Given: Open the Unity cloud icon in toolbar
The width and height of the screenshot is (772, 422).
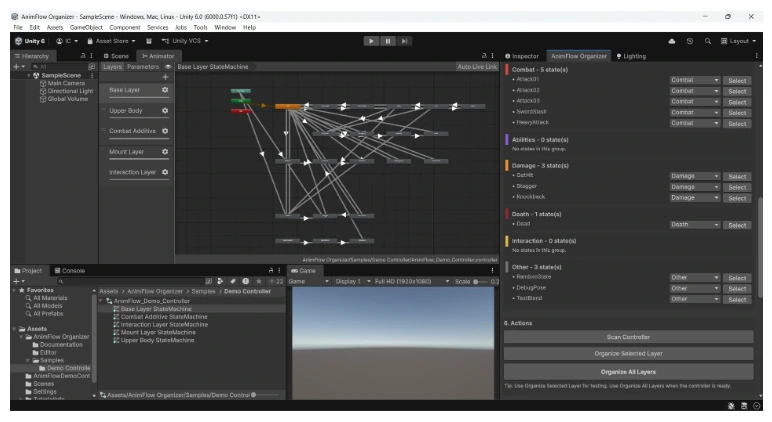Looking at the screenshot, I should tap(672, 41).
